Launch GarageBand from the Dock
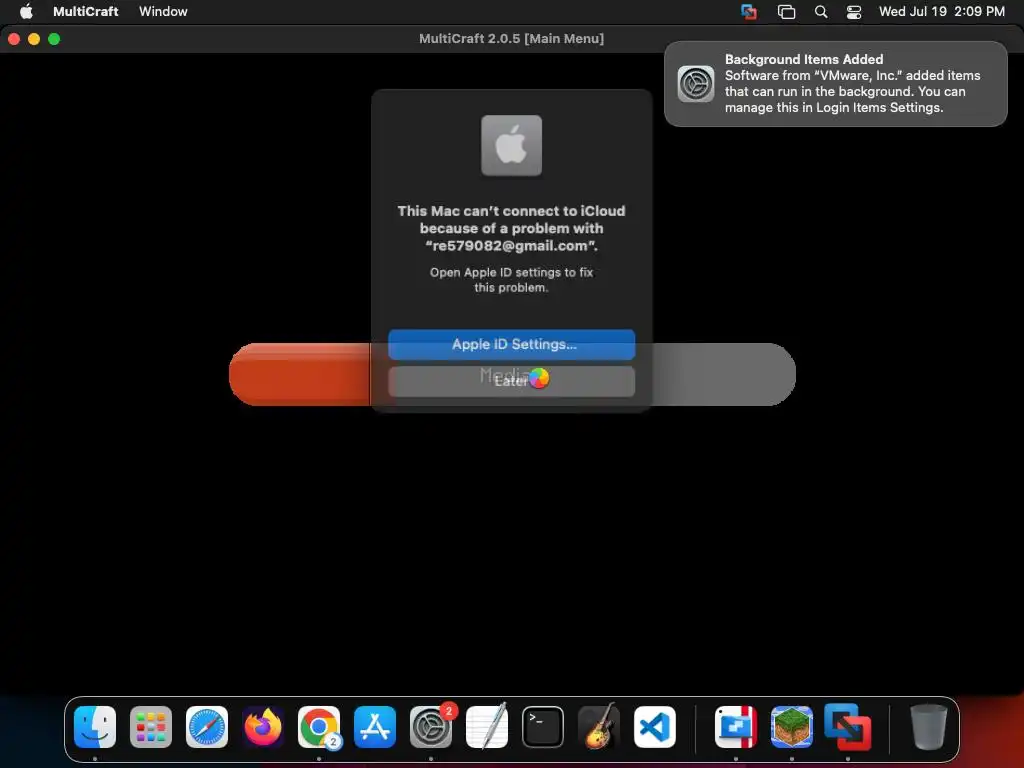This screenshot has width=1024, height=768. [599, 727]
